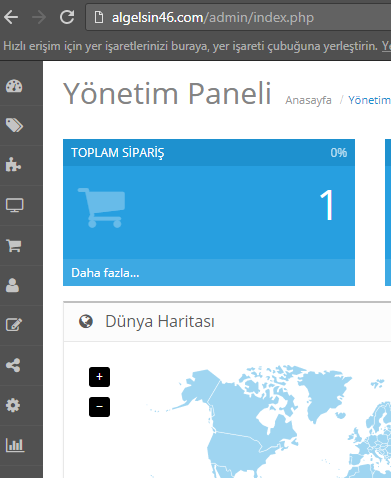Click the large cart icon in Toplam Sipariş tile
391x478 pixels.
pos(102,208)
